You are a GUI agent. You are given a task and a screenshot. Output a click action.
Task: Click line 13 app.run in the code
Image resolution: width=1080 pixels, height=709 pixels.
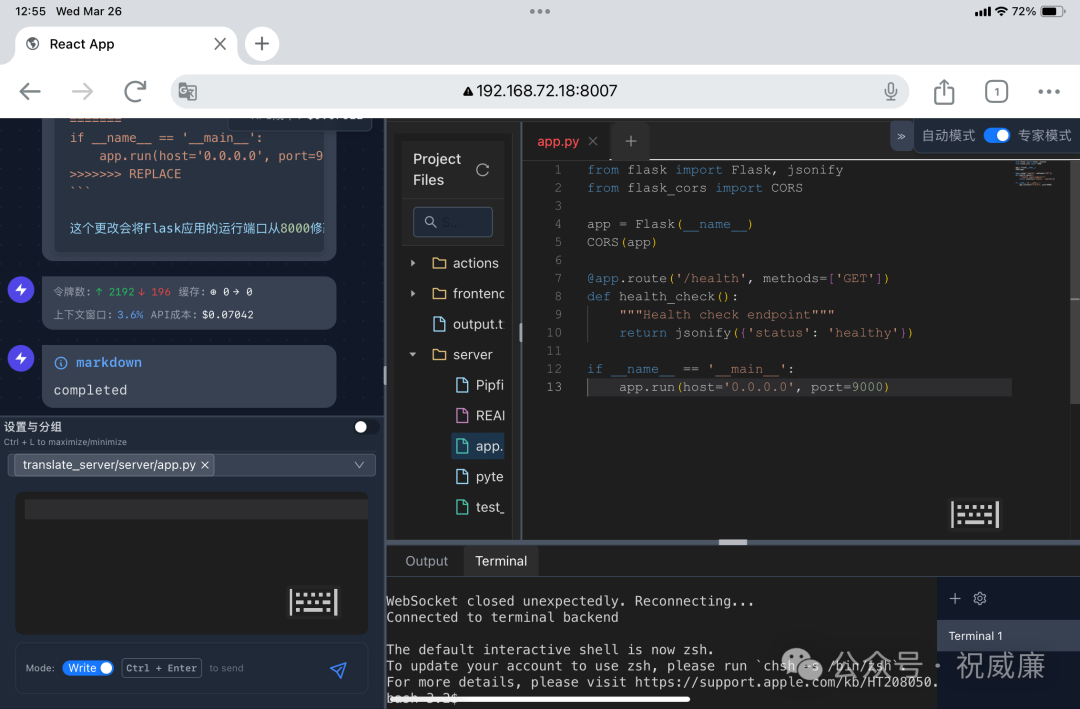point(754,387)
